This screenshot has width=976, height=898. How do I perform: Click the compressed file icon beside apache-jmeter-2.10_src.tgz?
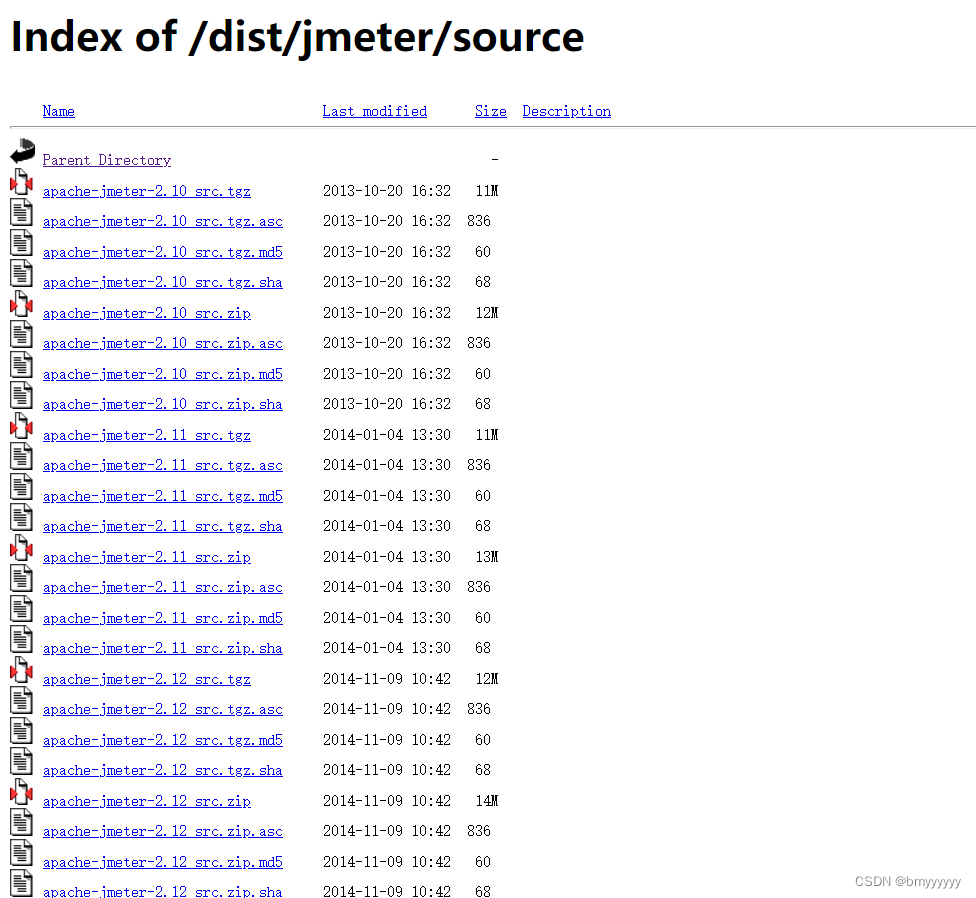[x=21, y=181]
